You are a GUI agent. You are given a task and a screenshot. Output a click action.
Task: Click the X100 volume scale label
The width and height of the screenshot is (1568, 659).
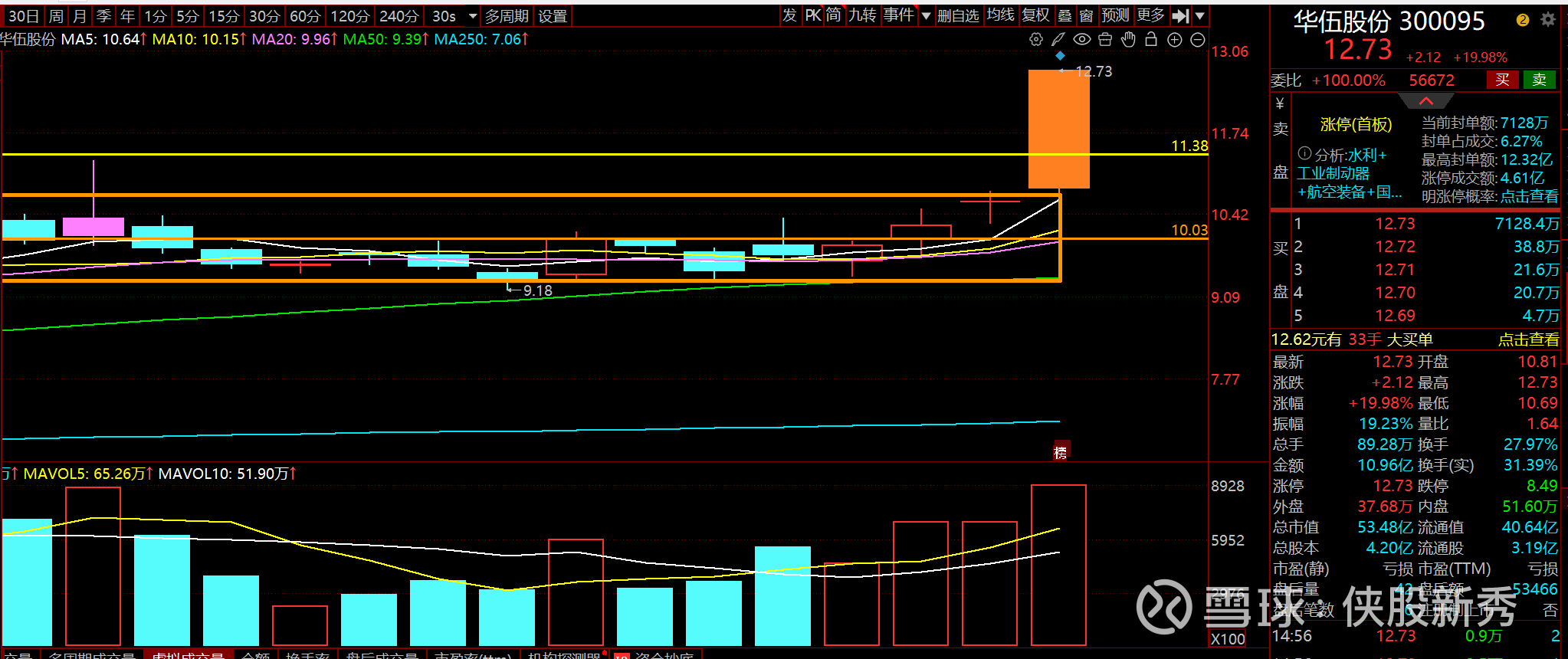tap(1228, 639)
